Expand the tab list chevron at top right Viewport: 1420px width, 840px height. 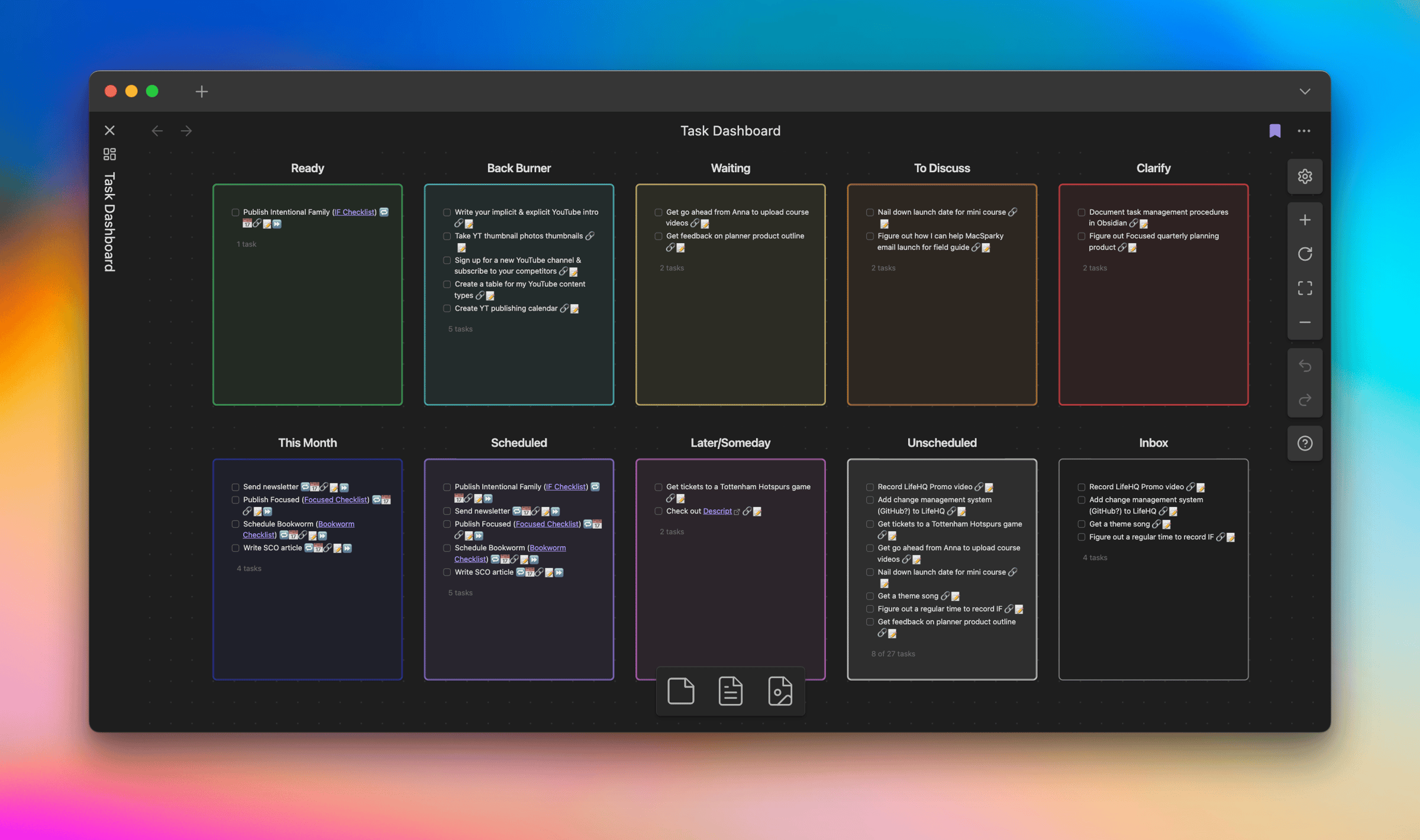(1305, 91)
